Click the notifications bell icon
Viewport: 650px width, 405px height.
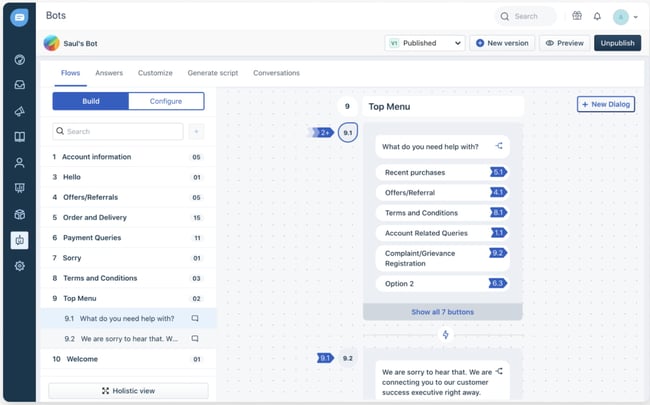point(597,17)
